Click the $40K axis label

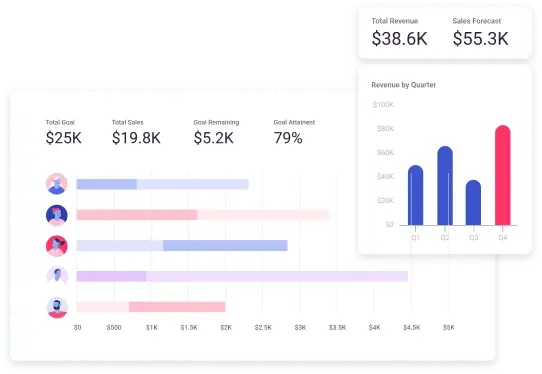(385, 177)
